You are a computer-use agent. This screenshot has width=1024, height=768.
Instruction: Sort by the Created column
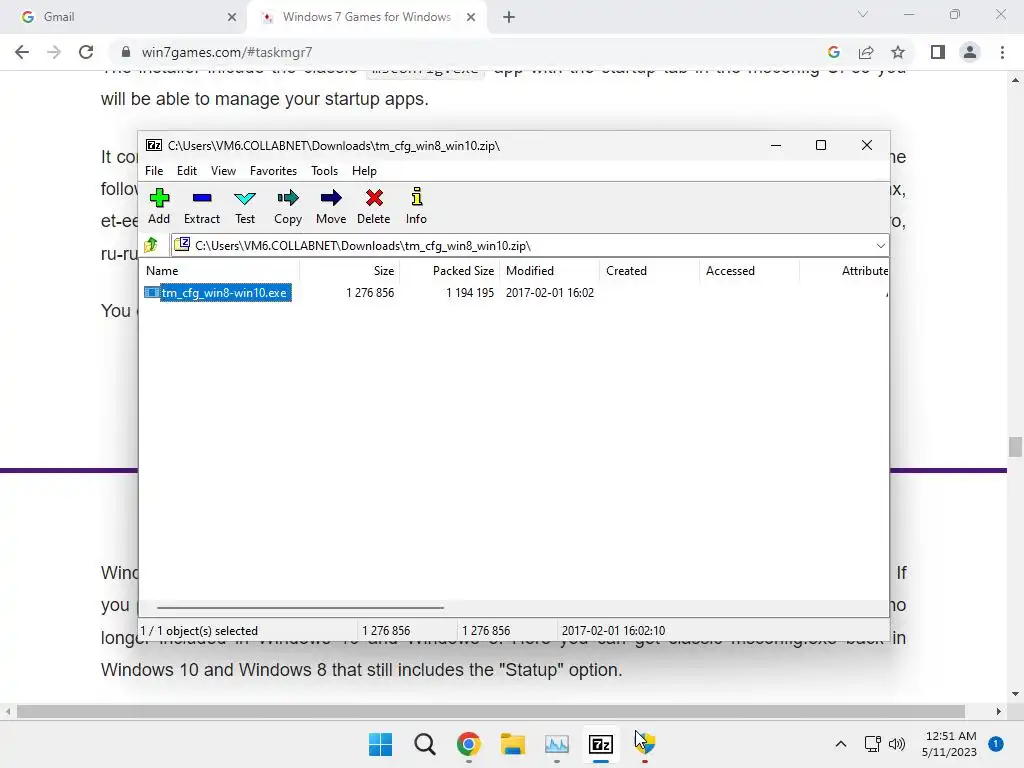[650, 270]
